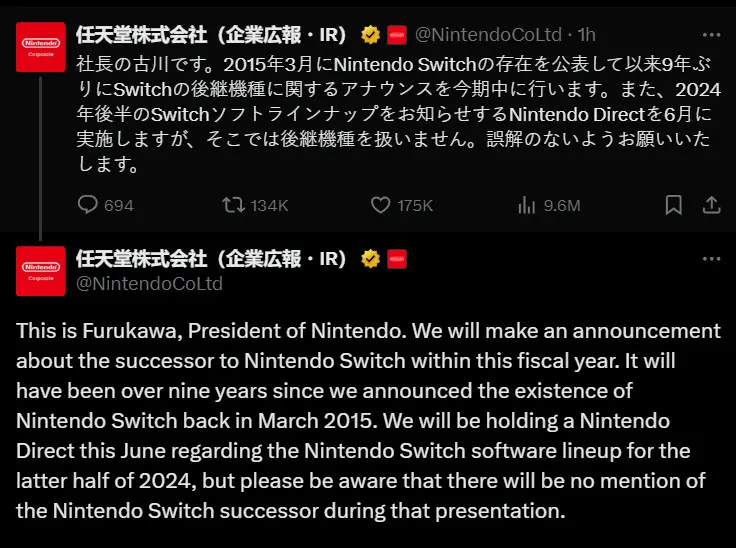The width and height of the screenshot is (736, 548).
Task: Click the display name on the English tweet
Action: 211,259
